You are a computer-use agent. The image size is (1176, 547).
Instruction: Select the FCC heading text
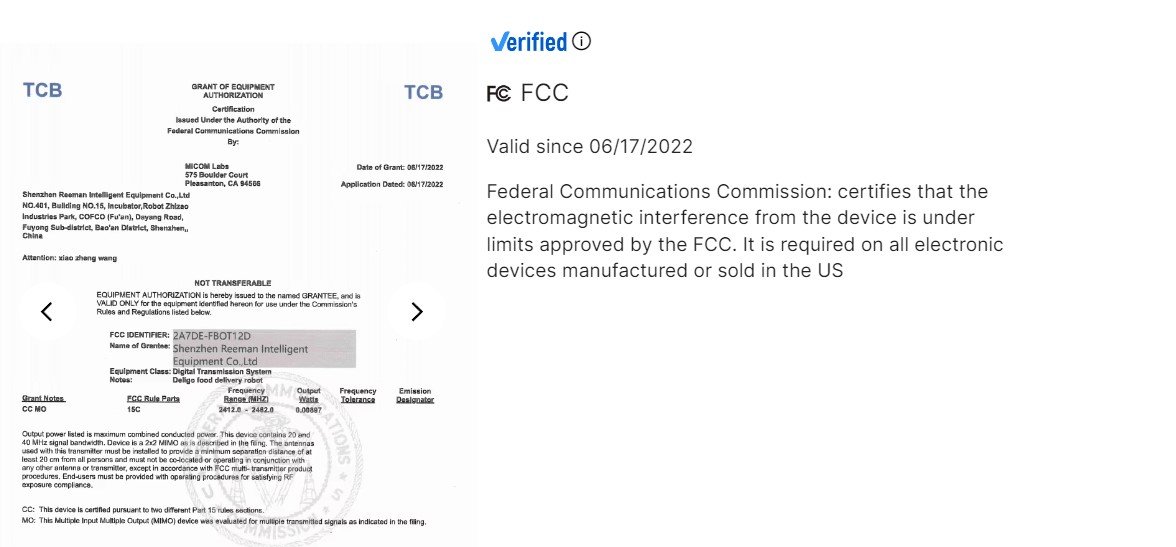coord(544,93)
